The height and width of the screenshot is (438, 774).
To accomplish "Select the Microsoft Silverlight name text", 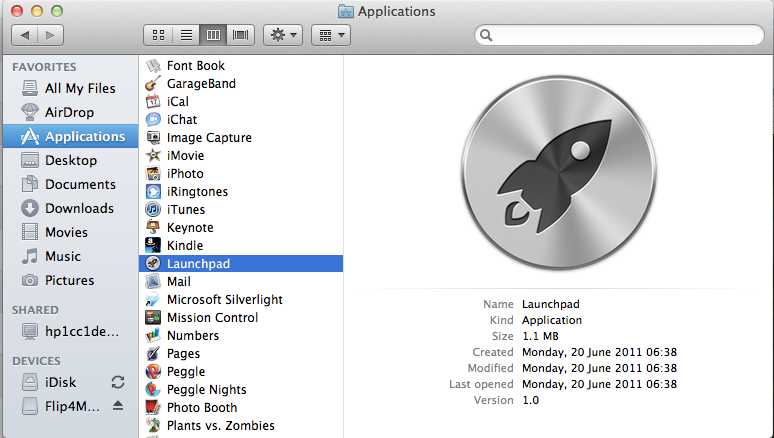I will click(x=225, y=300).
